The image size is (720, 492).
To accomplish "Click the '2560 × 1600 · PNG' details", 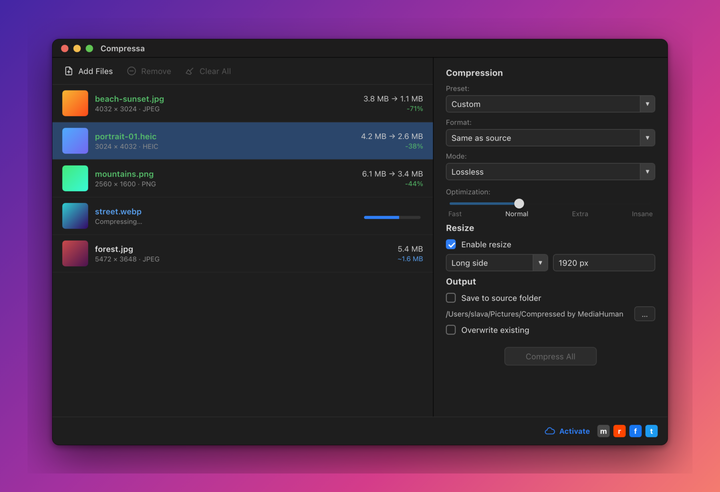I will click(125, 184).
